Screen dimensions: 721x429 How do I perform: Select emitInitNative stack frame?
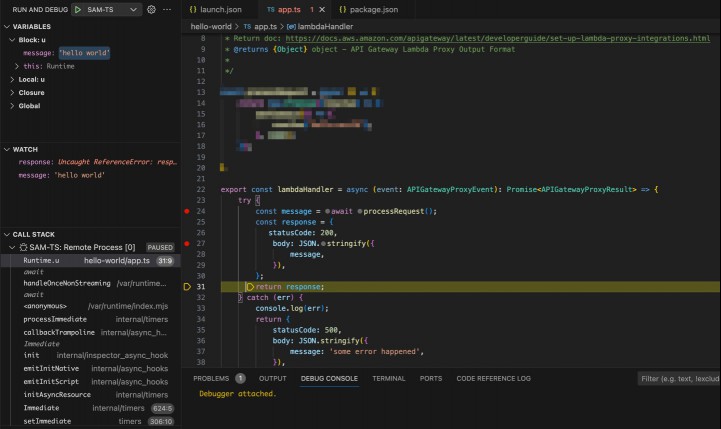coord(90,368)
